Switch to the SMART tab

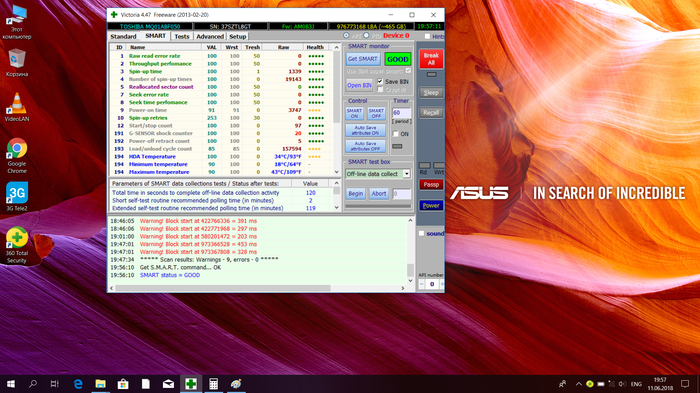(155, 36)
